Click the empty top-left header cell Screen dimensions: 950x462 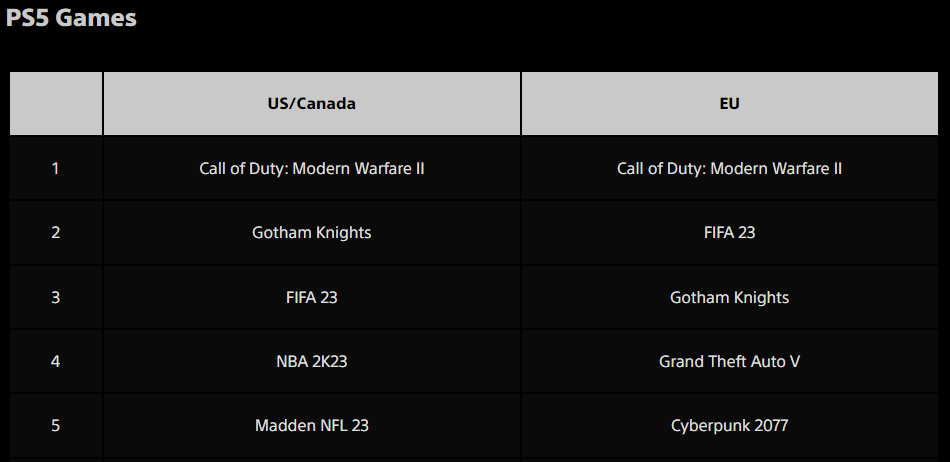click(x=56, y=103)
